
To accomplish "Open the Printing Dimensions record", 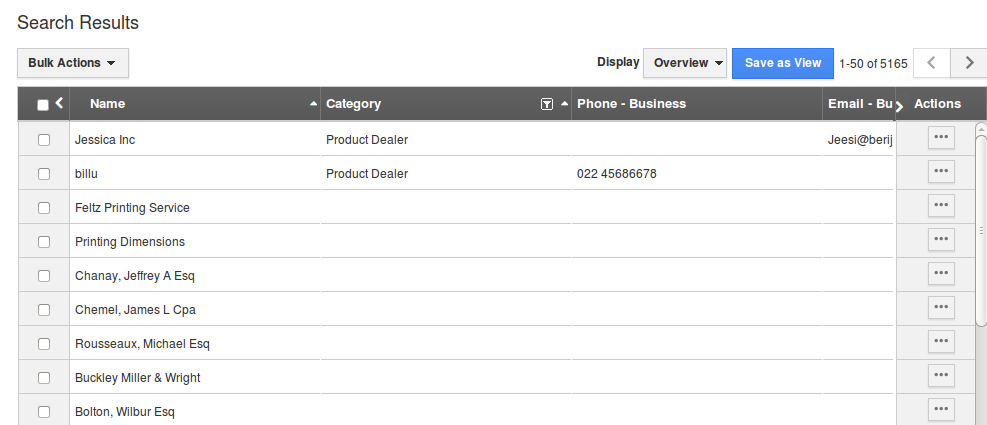I will click(130, 242).
